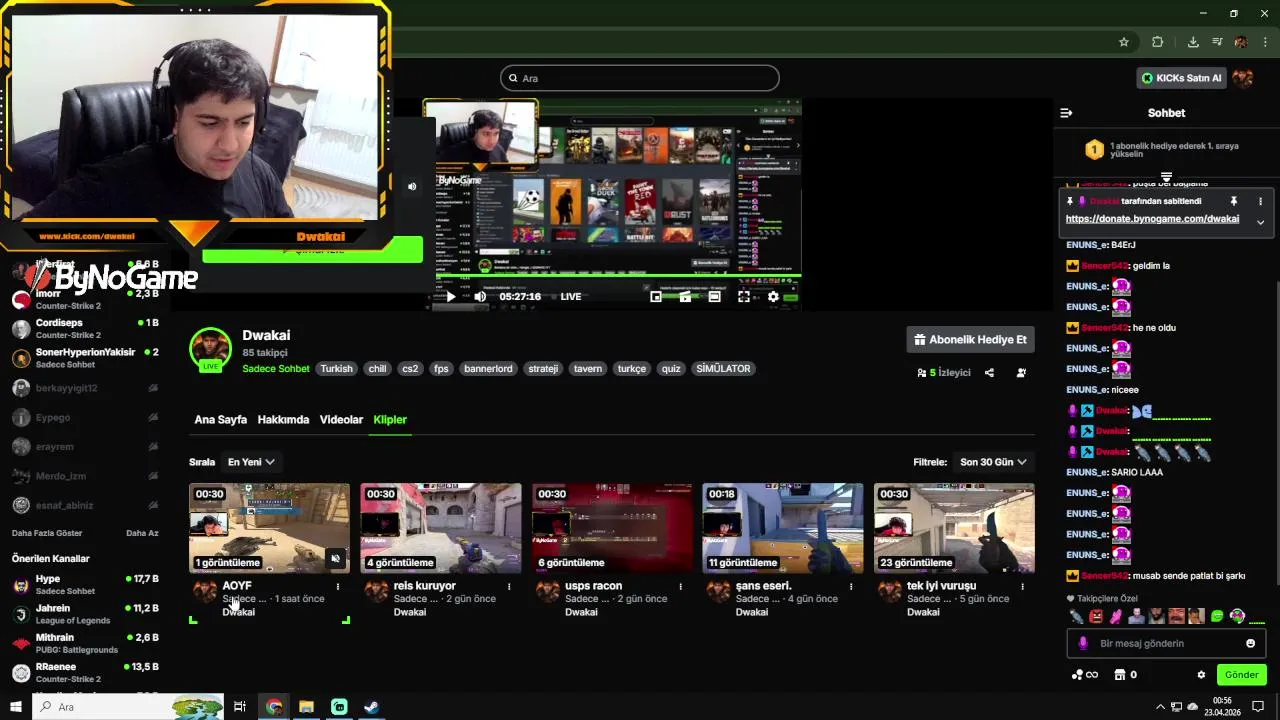Enable picture-in-picture in the video player

click(656, 296)
